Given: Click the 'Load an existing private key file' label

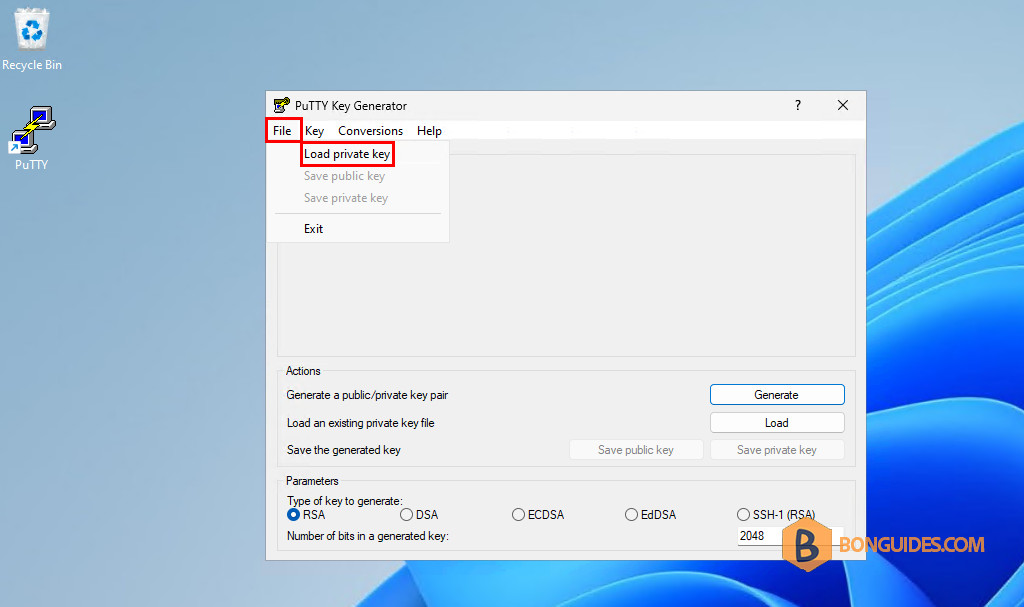Looking at the screenshot, I should (360, 423).
